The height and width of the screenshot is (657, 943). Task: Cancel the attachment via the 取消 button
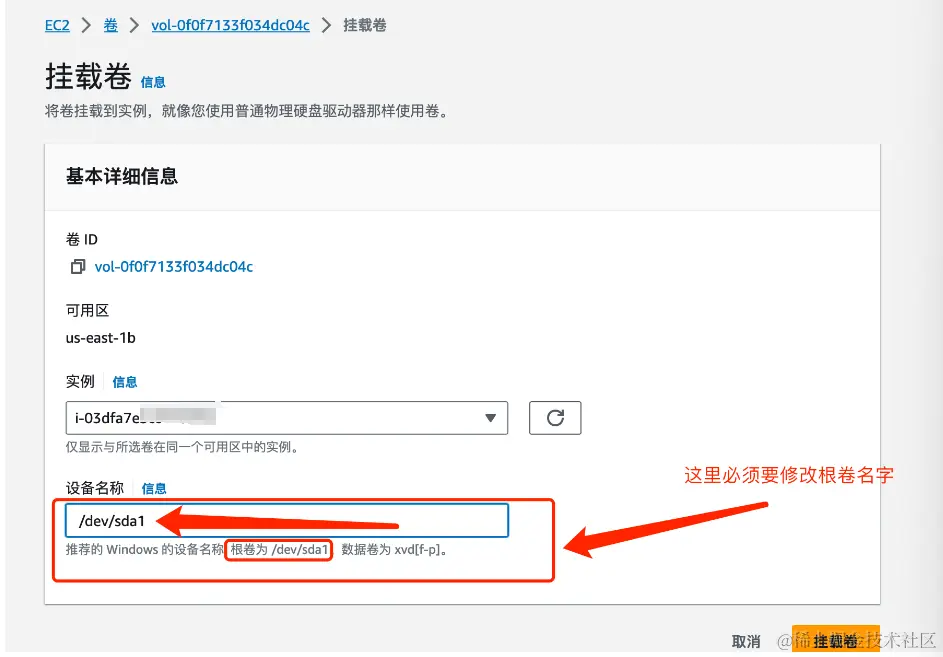point(746,640)
